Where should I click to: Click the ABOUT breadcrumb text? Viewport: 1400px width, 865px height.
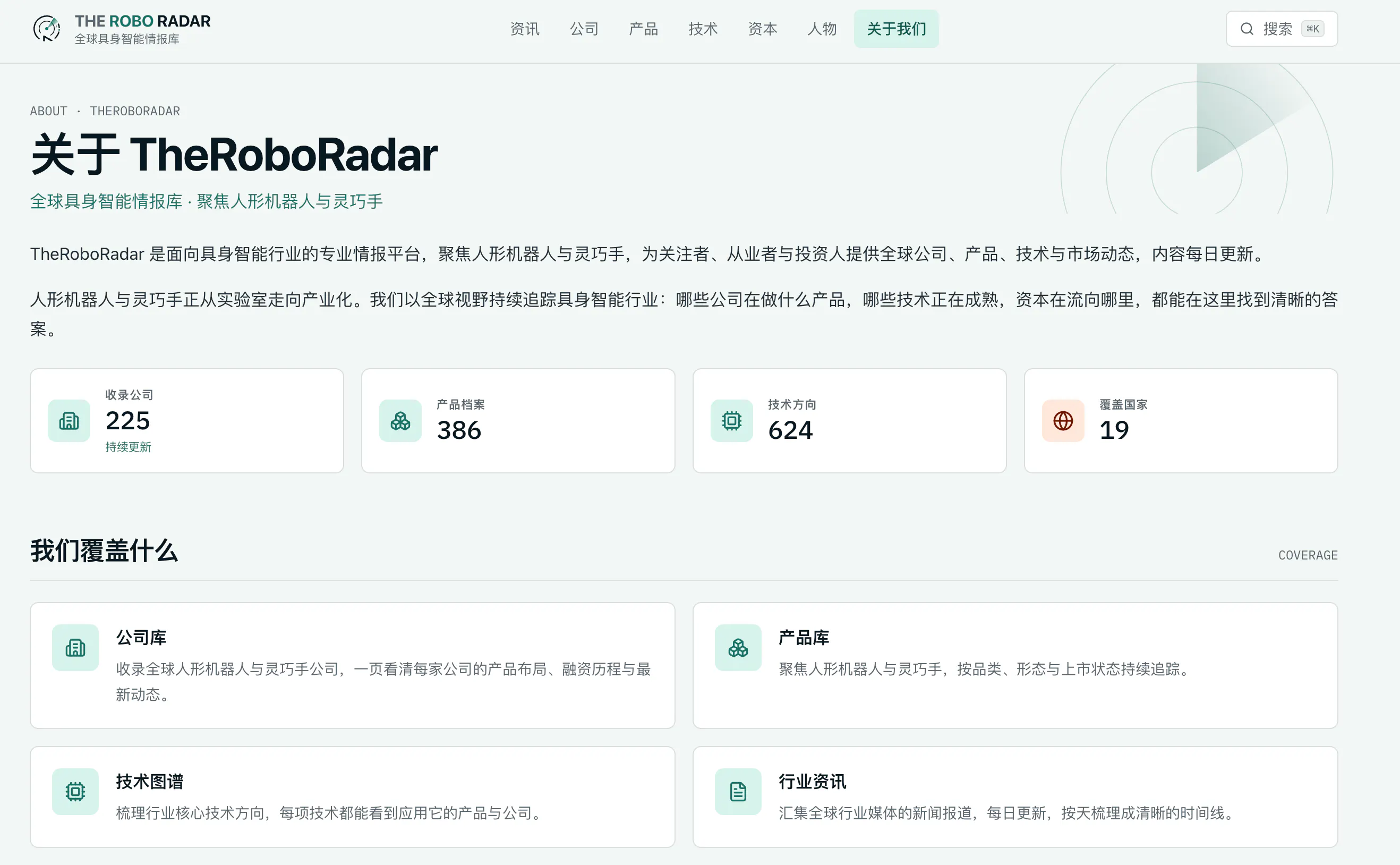[x=49, y=111]
